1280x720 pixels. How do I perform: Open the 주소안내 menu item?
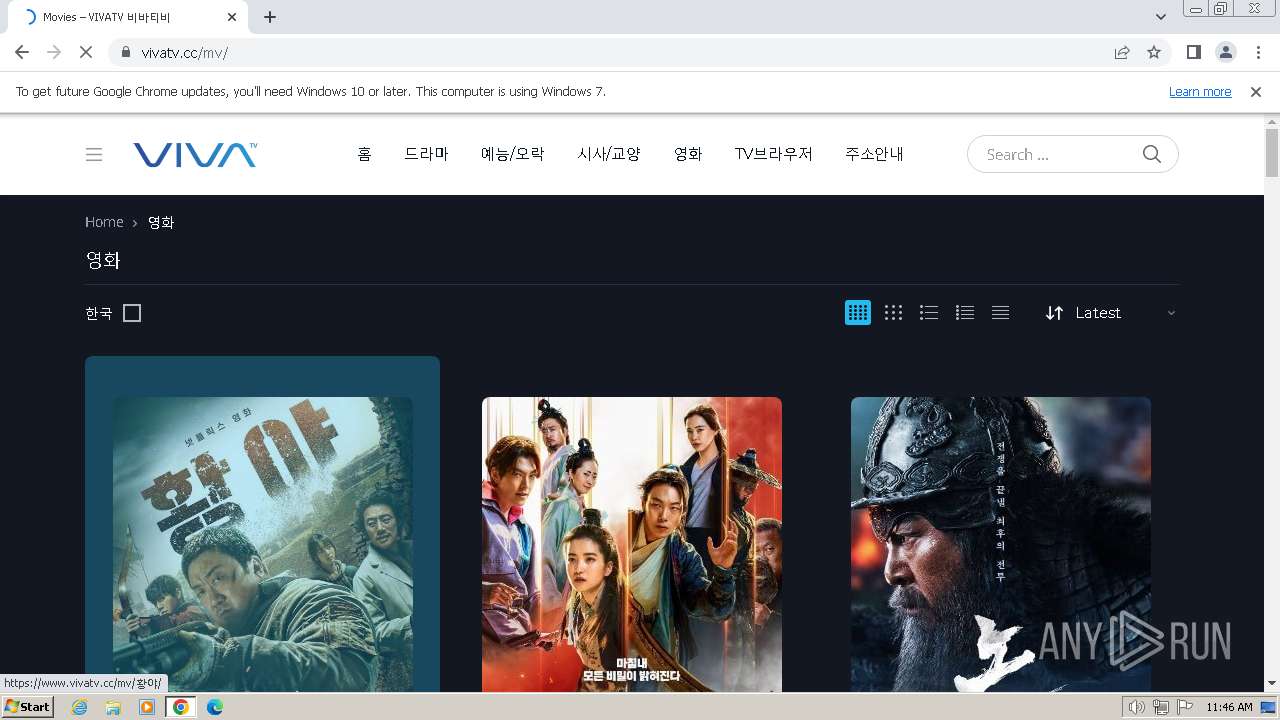tap(874, 154)
